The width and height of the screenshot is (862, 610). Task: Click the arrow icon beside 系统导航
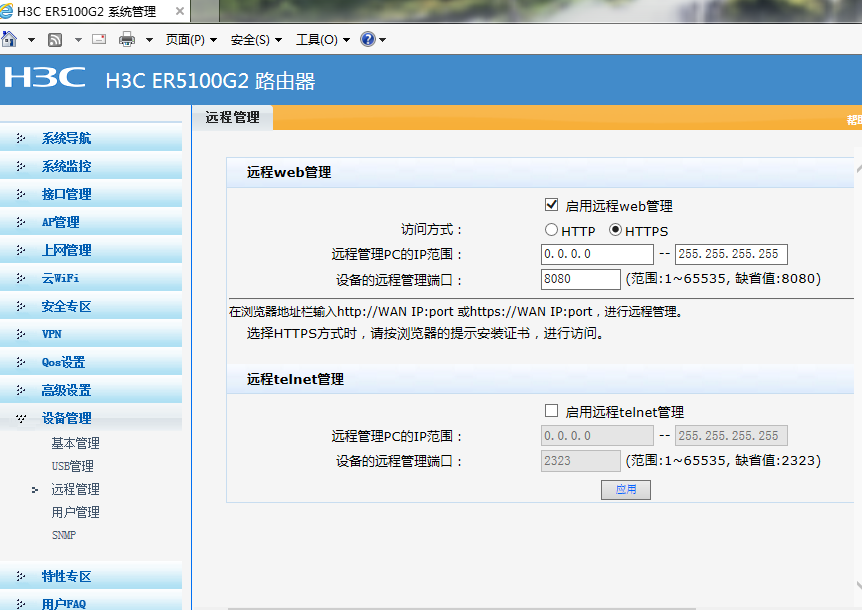click(x=21, y=138)
